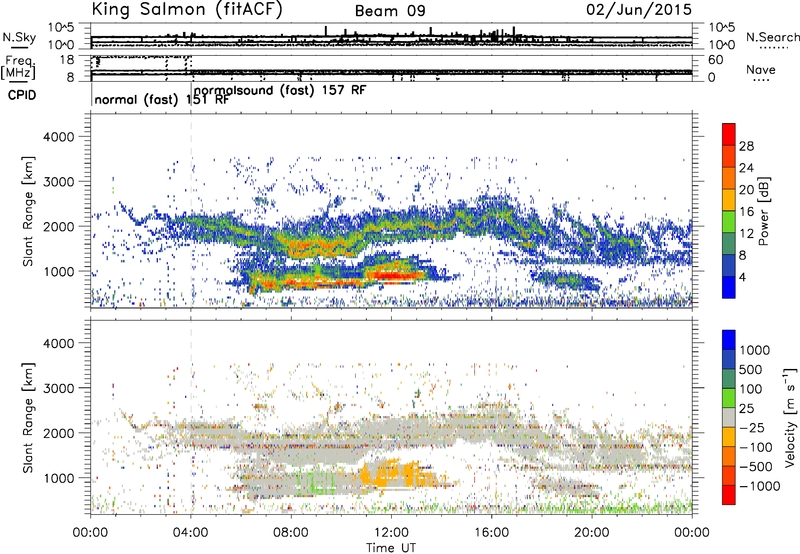This screenshot has width=800, height=554.
Task: Click red segment of power color bar
Action: point(729,134)
